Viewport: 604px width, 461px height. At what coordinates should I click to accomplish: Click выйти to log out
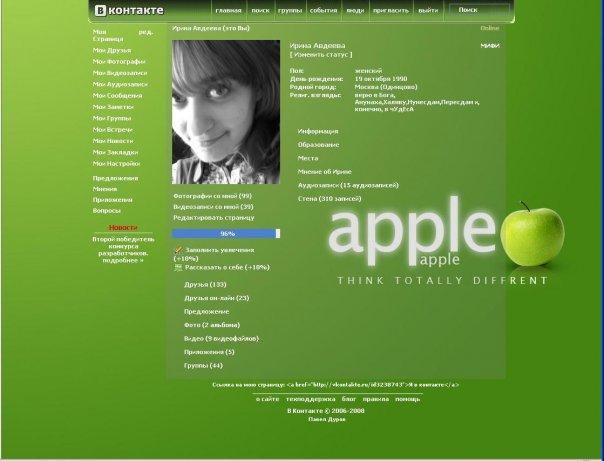click(428, 10)
